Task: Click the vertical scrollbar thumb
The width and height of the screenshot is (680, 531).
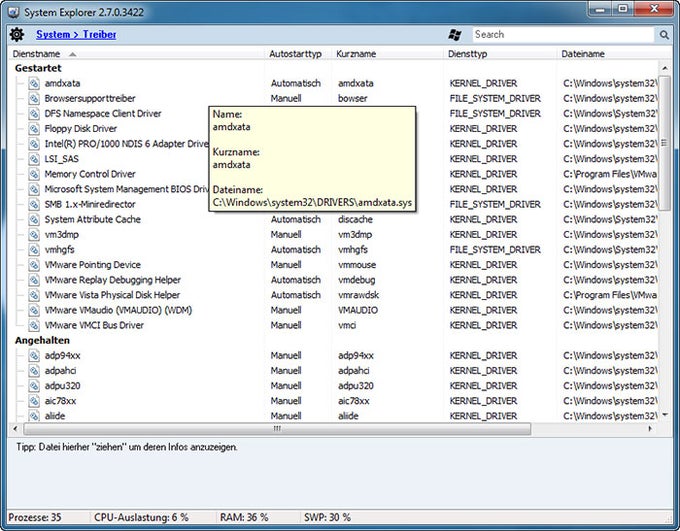Action: [665, 143]
